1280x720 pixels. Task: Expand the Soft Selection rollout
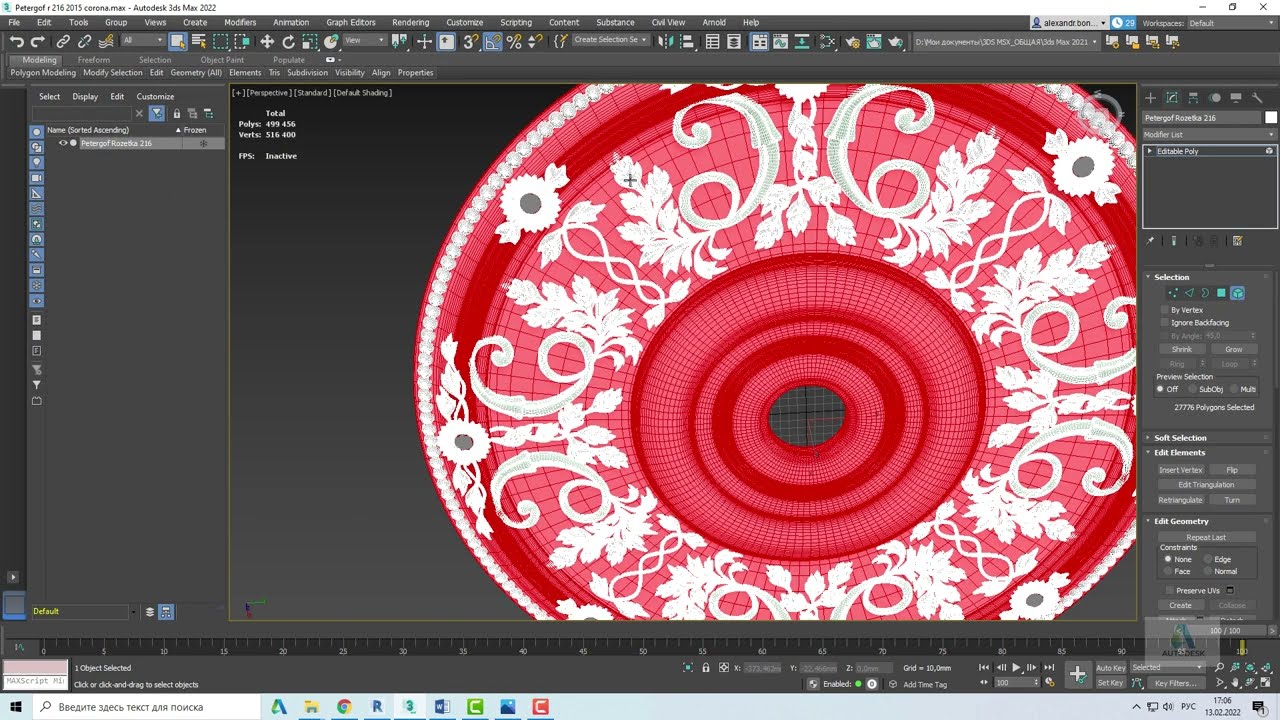pos(1180,438)
